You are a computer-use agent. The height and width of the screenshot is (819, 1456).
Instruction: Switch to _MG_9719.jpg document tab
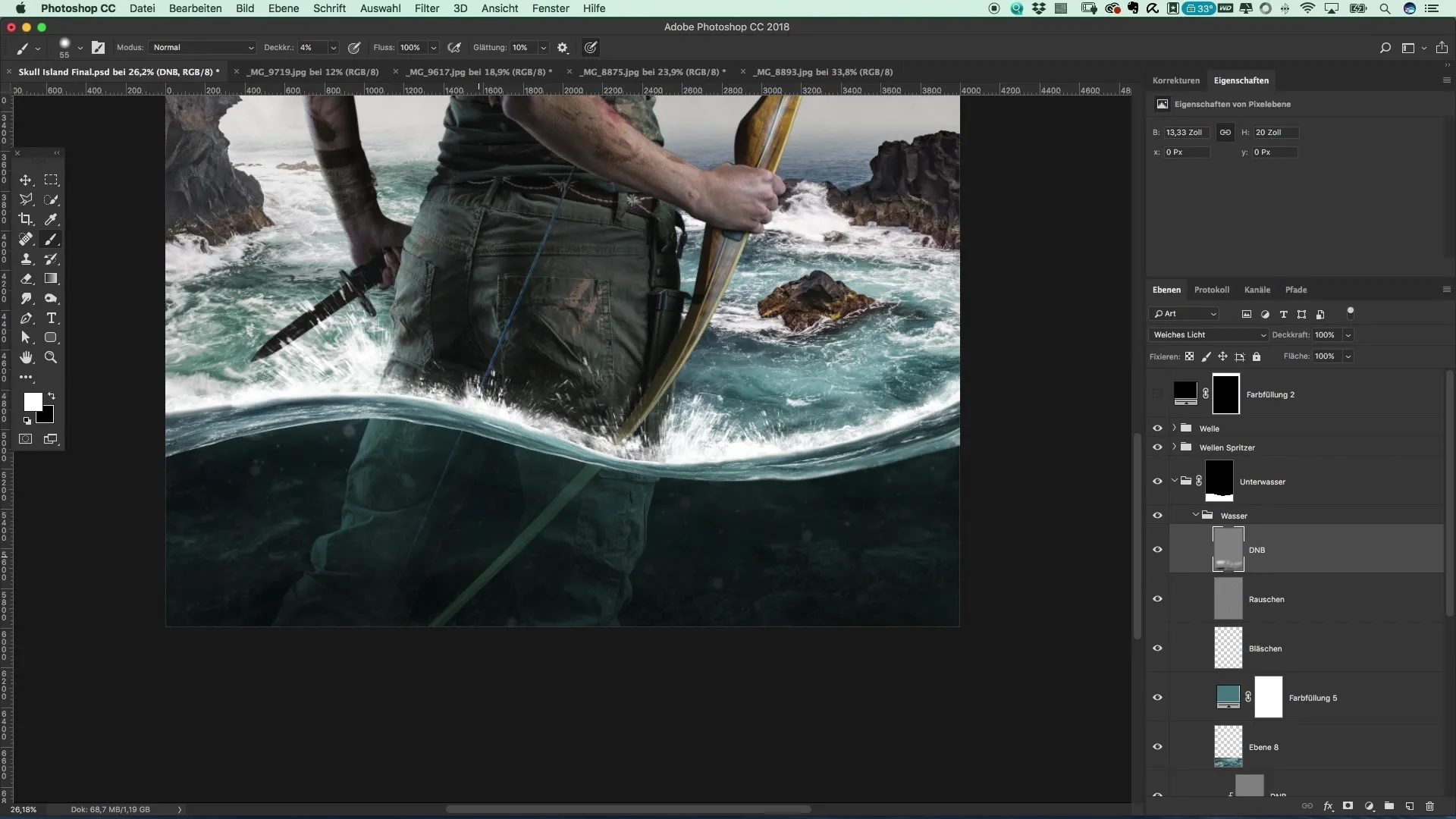(x=313, y=72)
